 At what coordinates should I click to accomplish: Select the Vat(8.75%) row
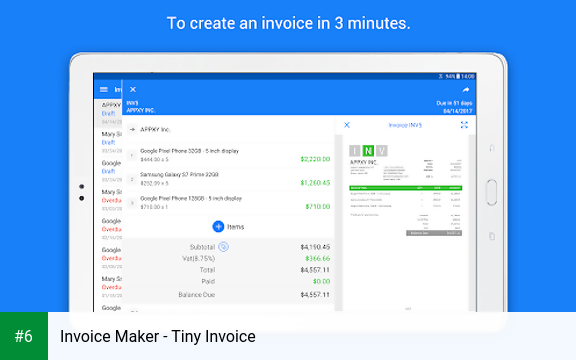click(228, 259)
